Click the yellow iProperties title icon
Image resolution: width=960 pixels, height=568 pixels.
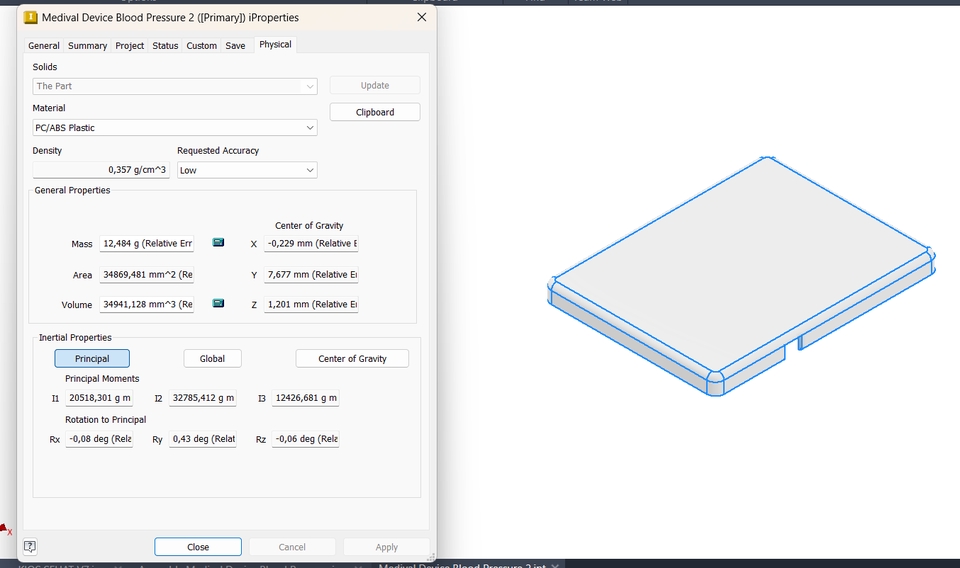click(x=31, y=18)
